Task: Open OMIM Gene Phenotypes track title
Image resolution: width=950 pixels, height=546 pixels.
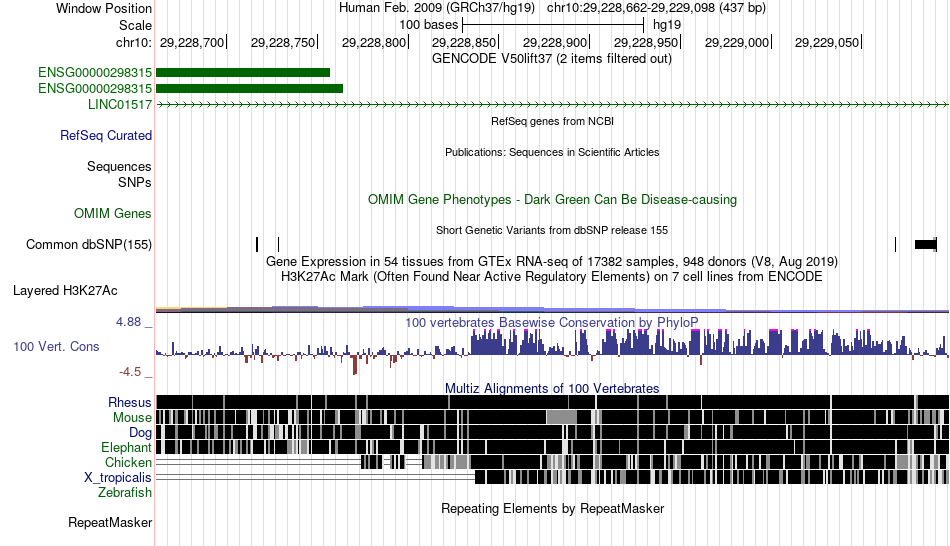Action: coord(553,199)
